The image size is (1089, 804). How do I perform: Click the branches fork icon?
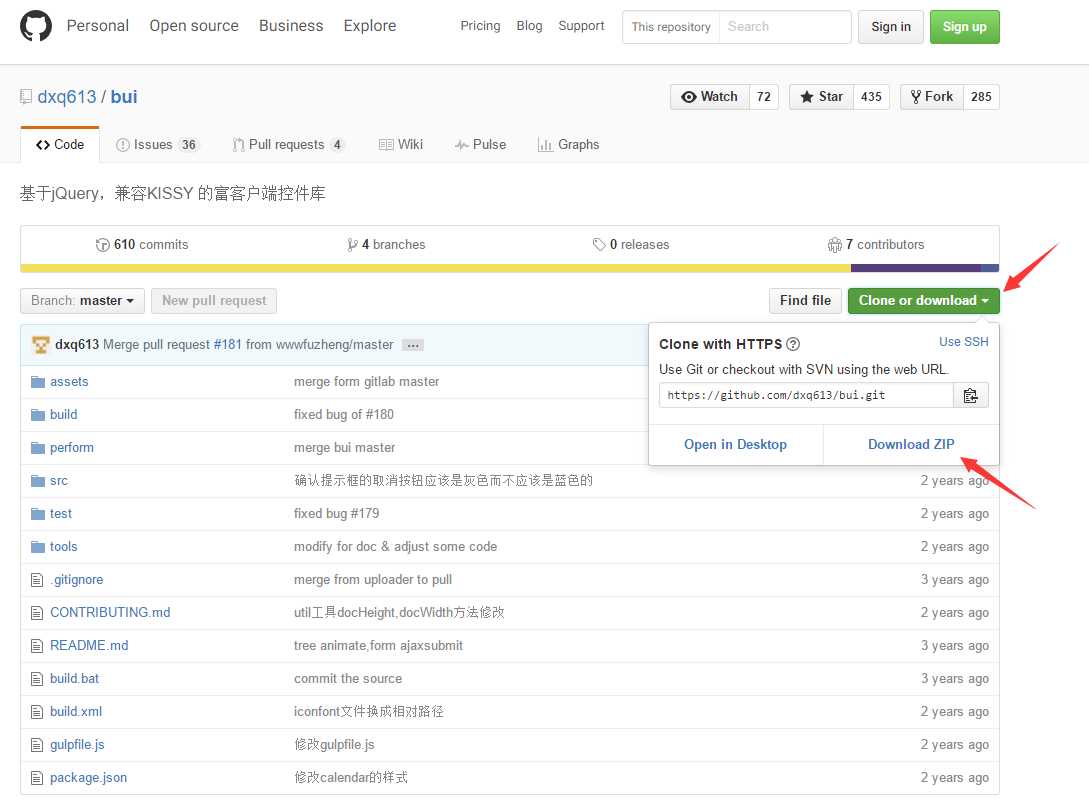point(352,245)
